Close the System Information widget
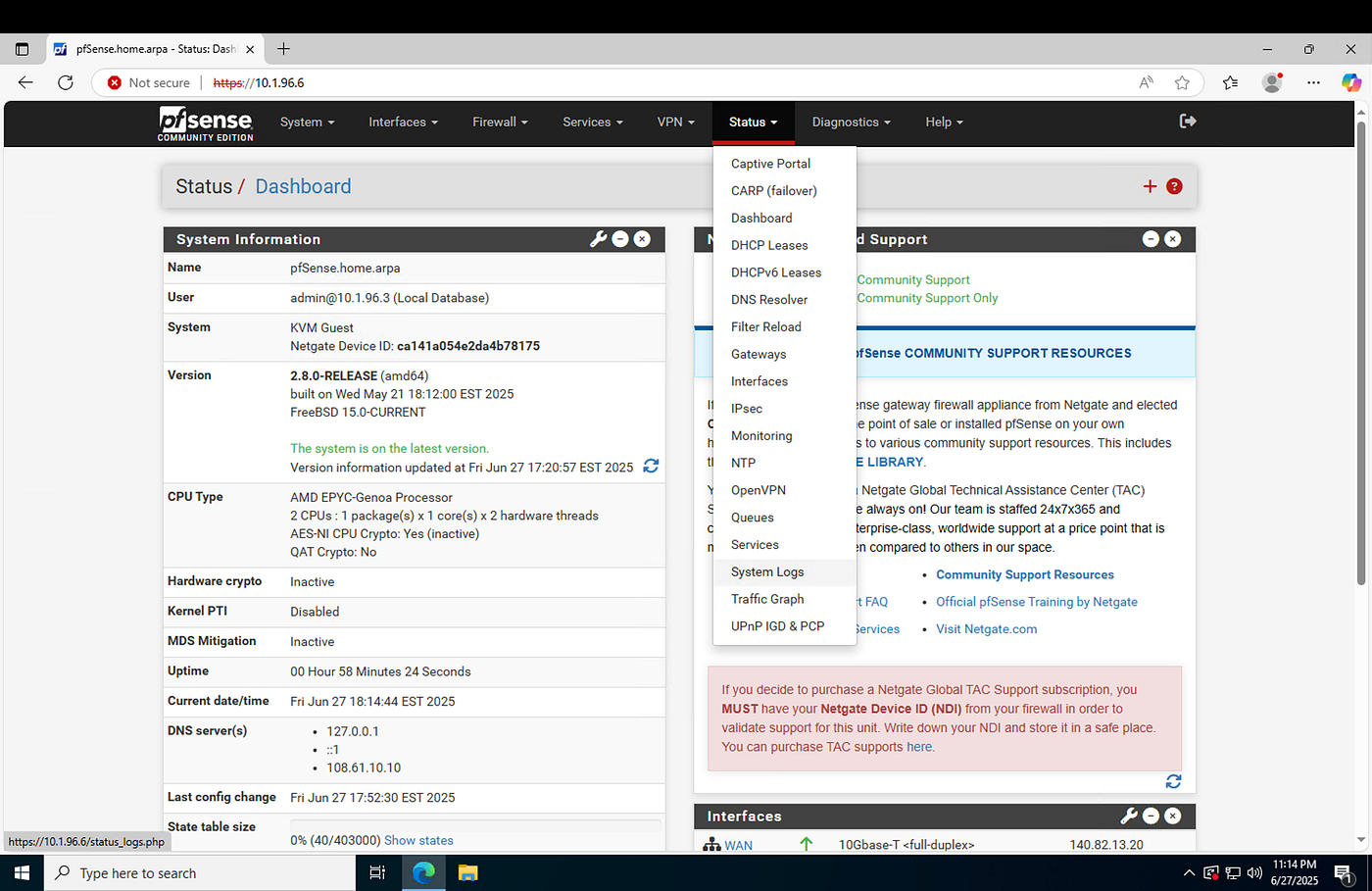1372x891 pixels. [642, 239]
